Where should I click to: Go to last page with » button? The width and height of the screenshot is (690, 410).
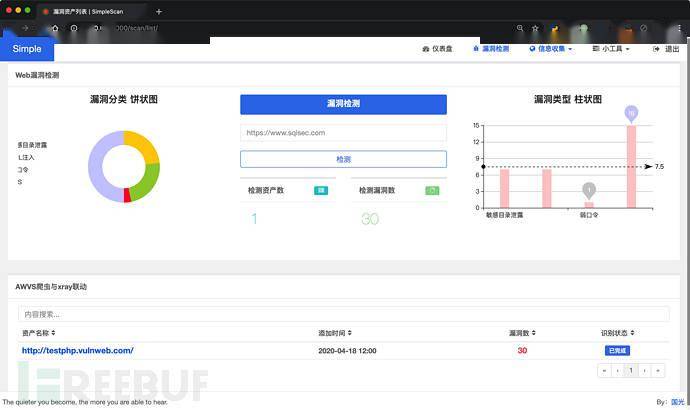tap(658, 370)
